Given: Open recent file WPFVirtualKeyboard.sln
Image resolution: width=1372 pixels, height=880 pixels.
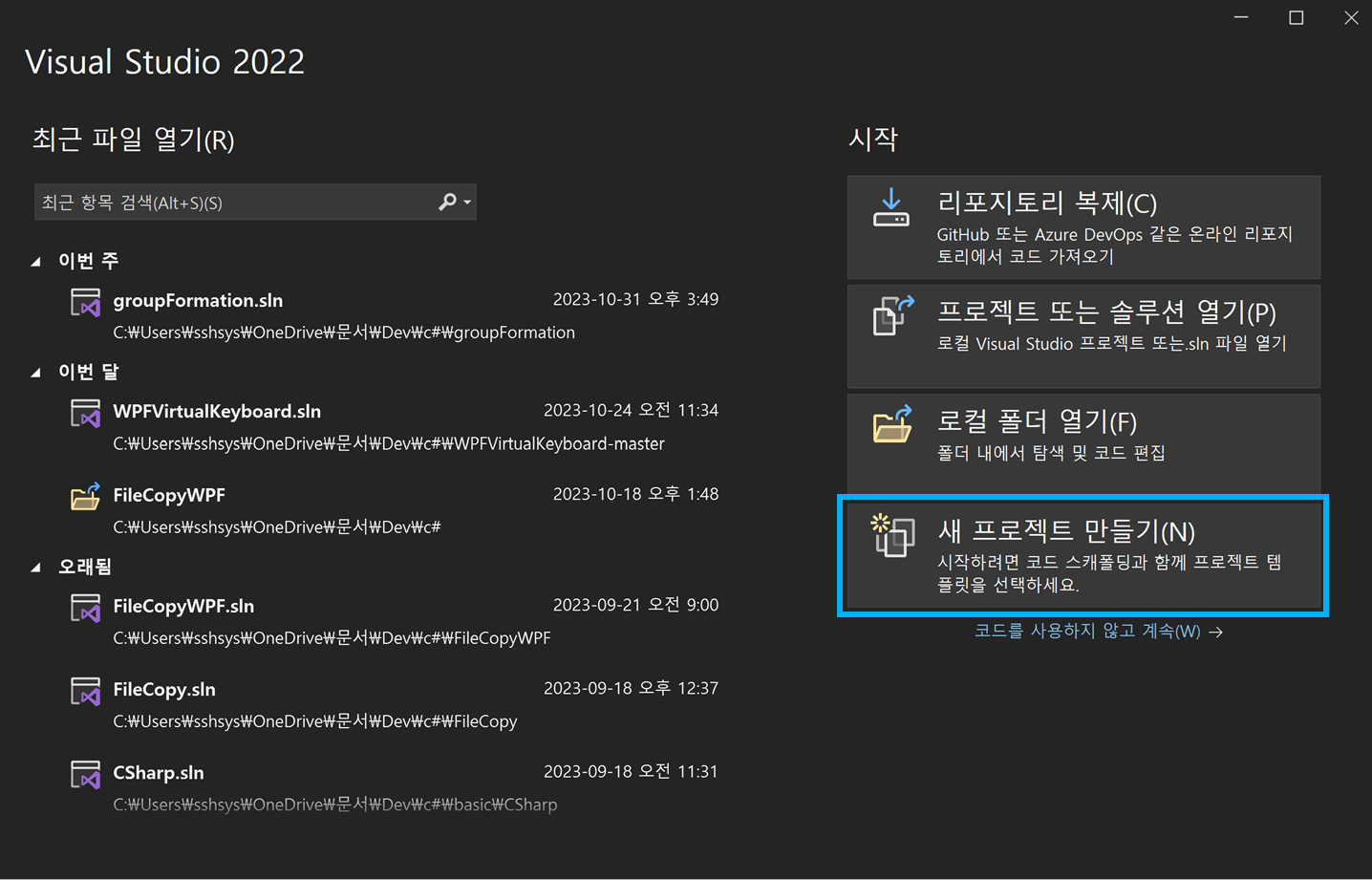Looking at the screenshot, I should pyautogui.click(x=217, y=411).
